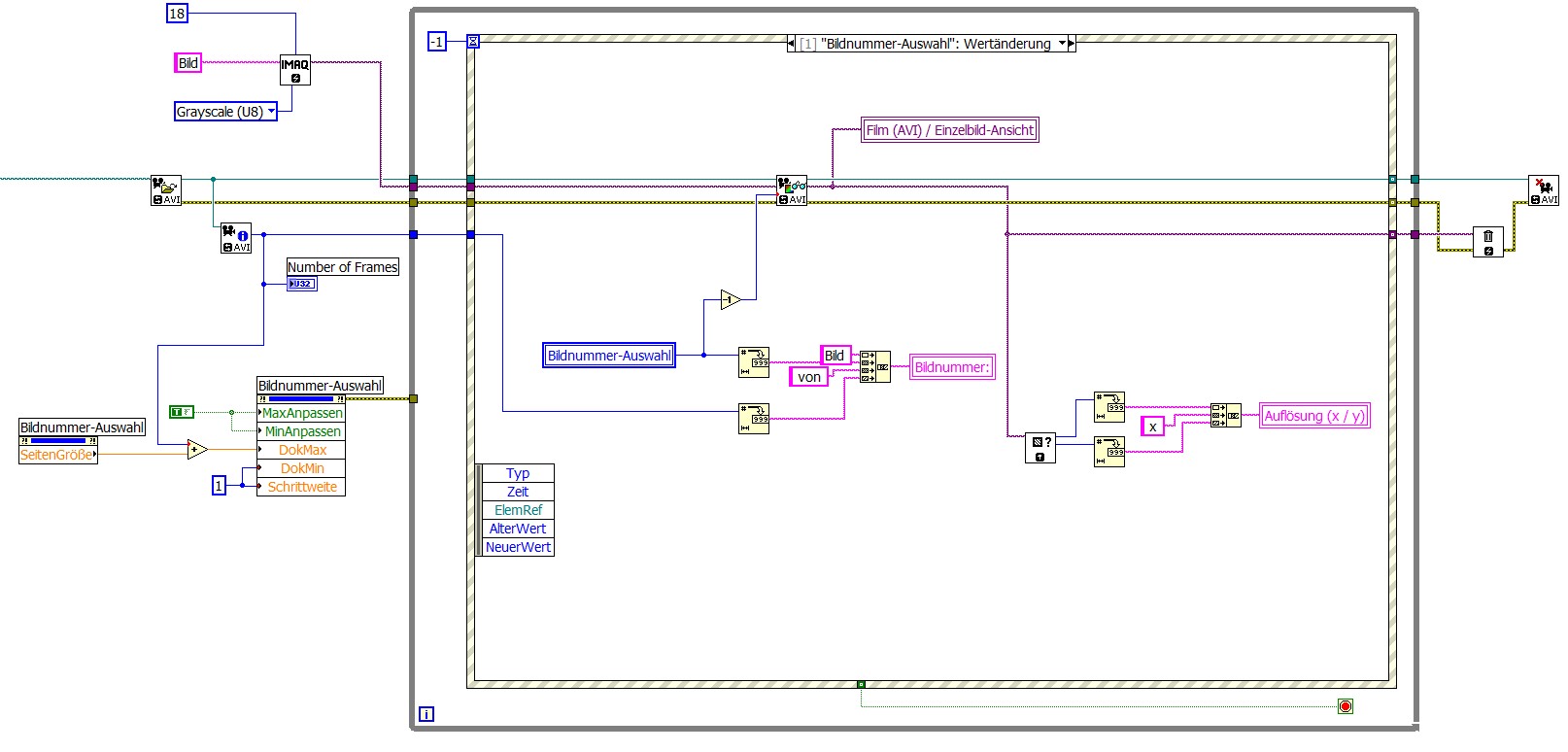Screen dimensions: 1568x752
Task: Toggle the True boolean constant
Action: coord(181,412)
